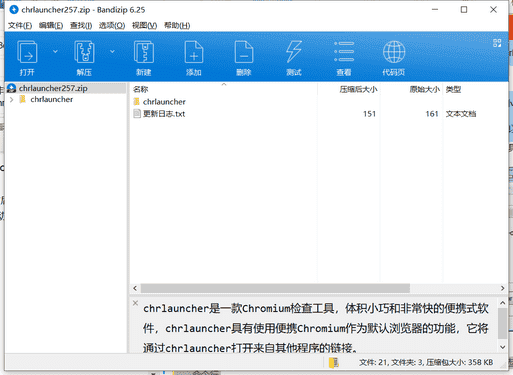513x375 pixels.
Task: Click the grid layout icon in toolbar corner
Action: tap(497, 43)
